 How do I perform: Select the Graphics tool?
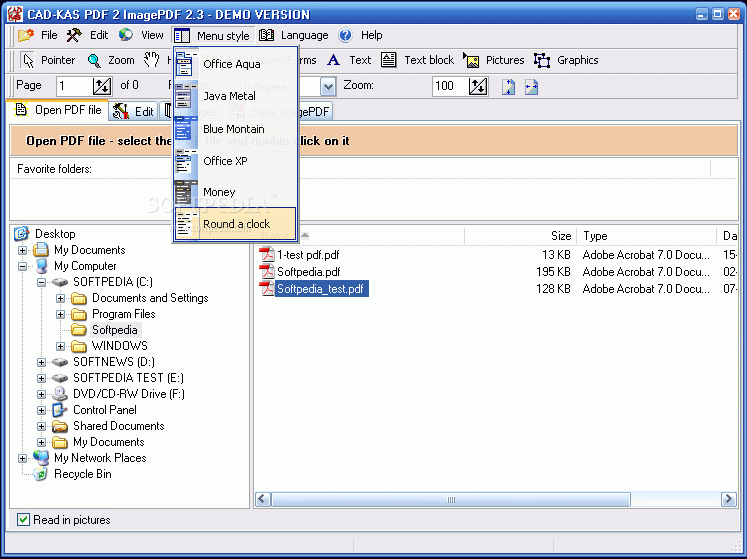tap(566, 60)
